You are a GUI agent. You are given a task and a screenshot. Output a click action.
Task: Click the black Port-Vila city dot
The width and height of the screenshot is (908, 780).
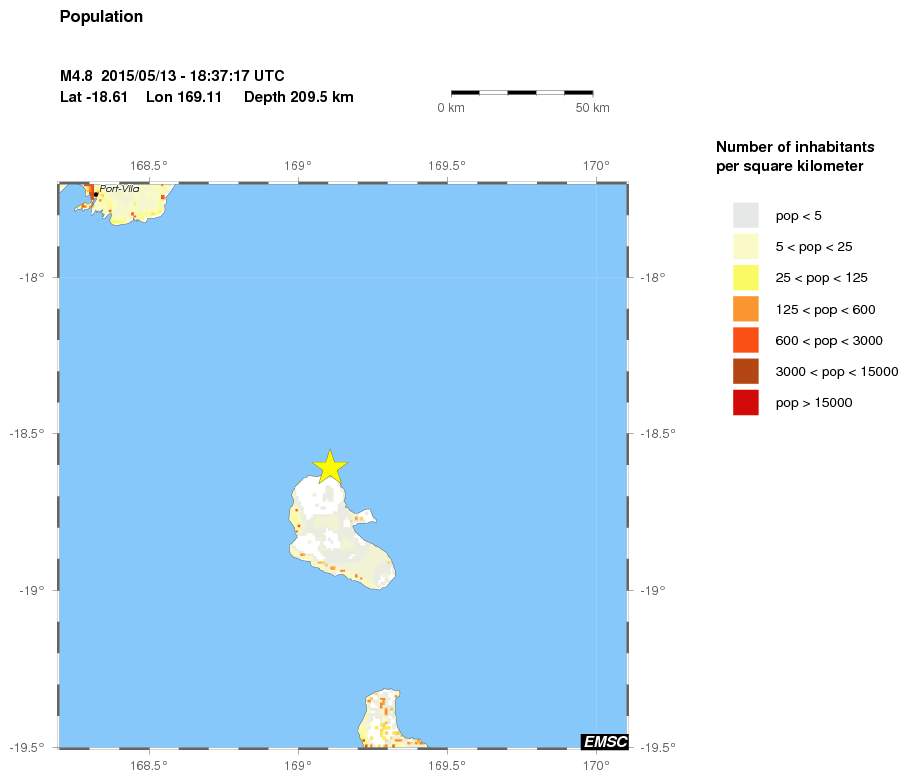coord(96,194)
